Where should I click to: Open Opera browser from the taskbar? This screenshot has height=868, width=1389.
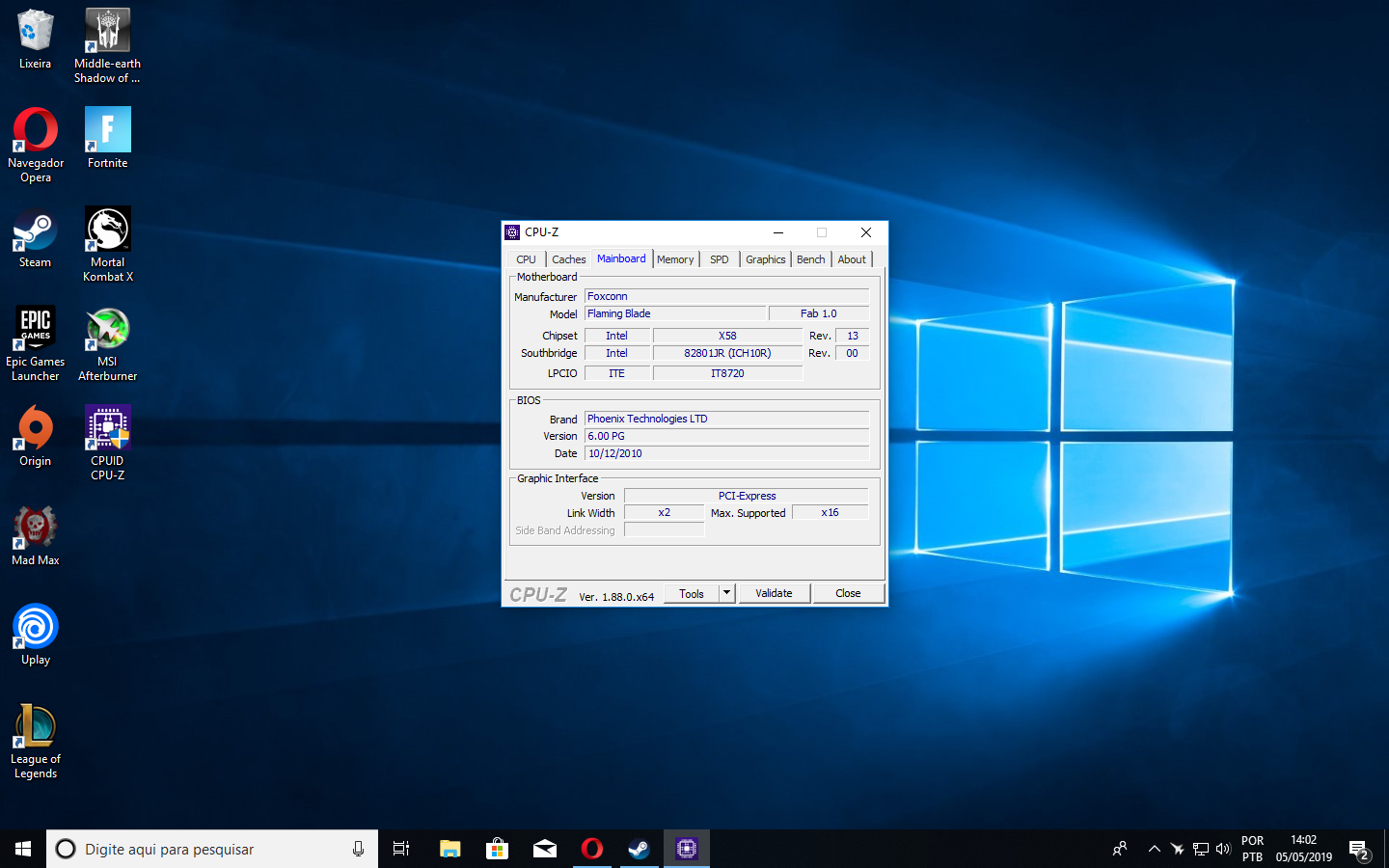(x=591, y=849)
